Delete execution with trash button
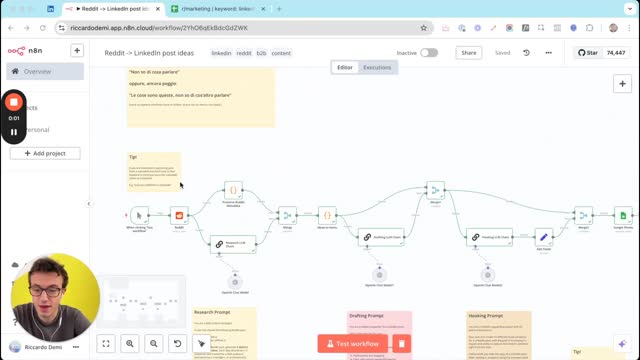This screenshot has height=360, width=640. pos(402,344)
